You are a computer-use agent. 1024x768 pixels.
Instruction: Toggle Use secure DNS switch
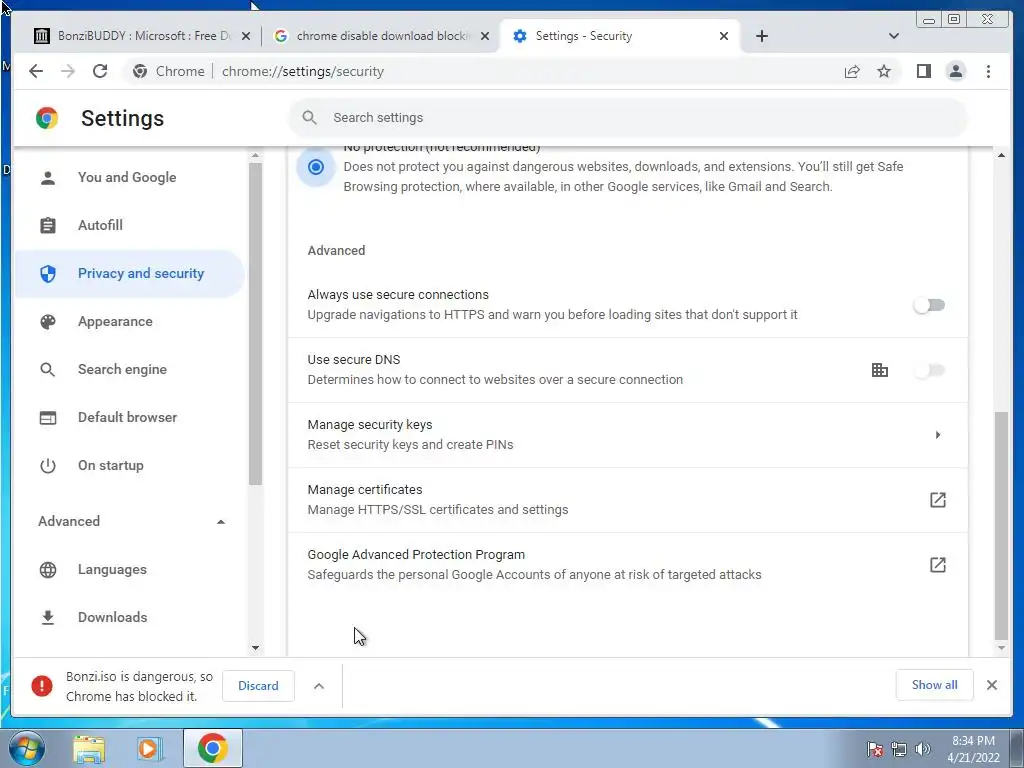929,370
